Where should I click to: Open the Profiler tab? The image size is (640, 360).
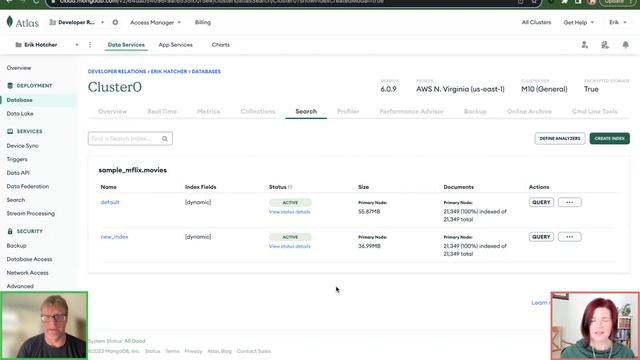pyautogui.click(x=348, y=111)
